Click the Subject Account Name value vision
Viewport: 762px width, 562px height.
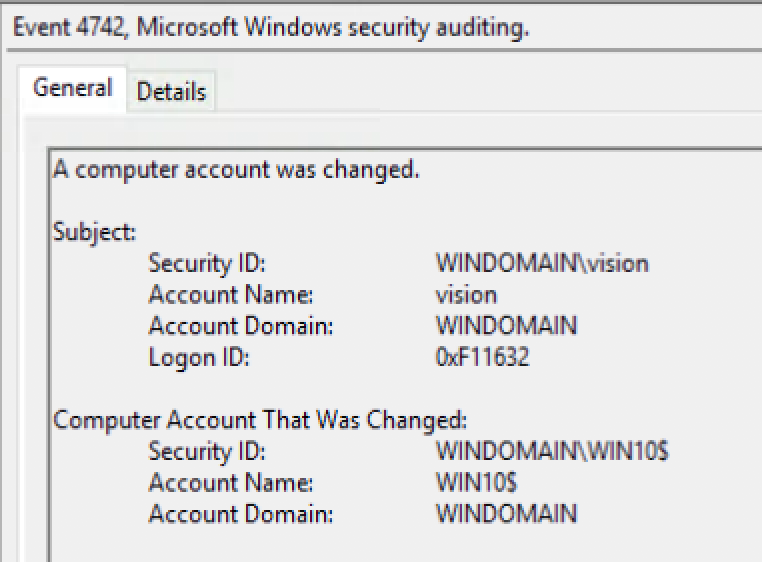click(467, 295)
